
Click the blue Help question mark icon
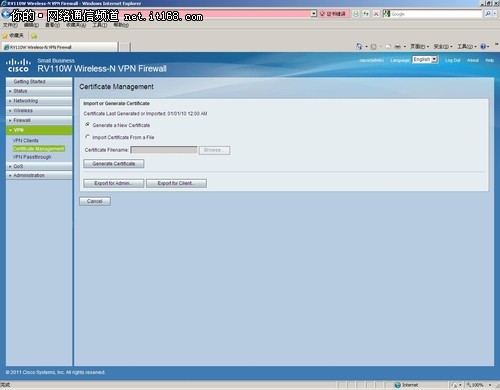coord(483,47)
